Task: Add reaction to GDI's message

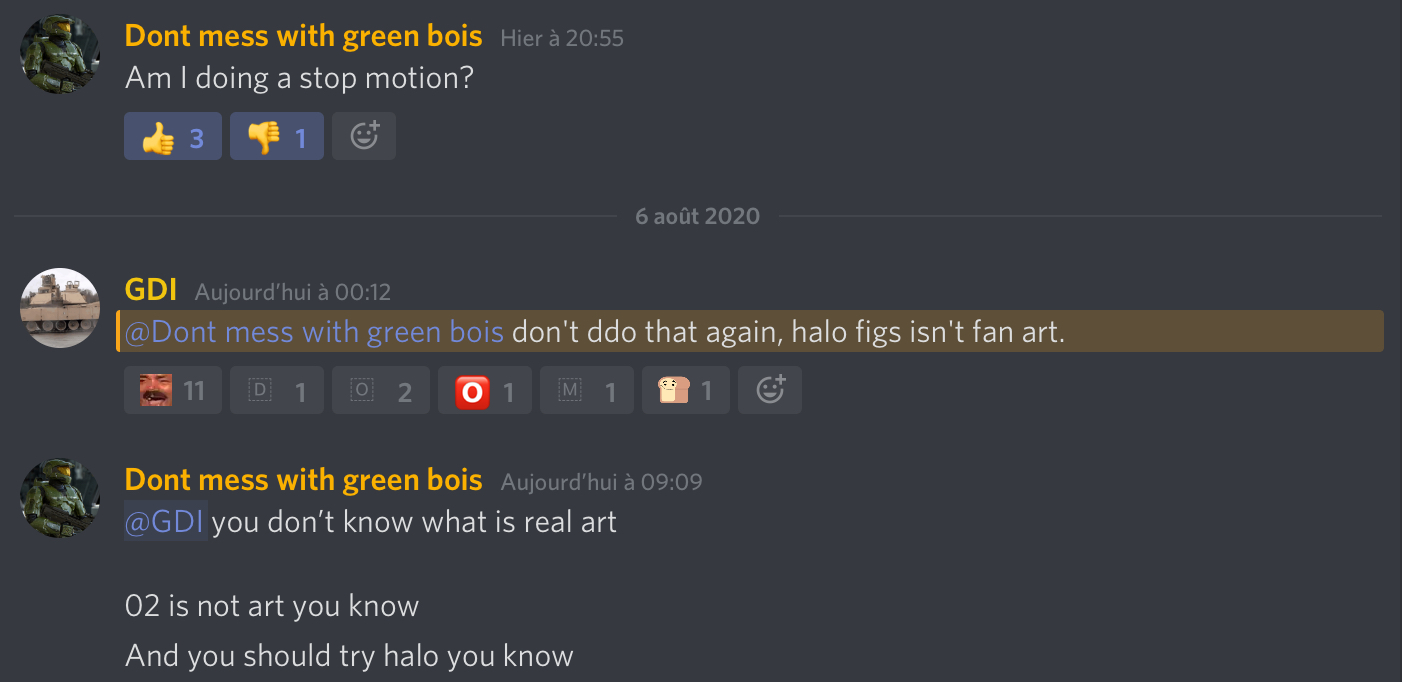Action: click(770, 390)
